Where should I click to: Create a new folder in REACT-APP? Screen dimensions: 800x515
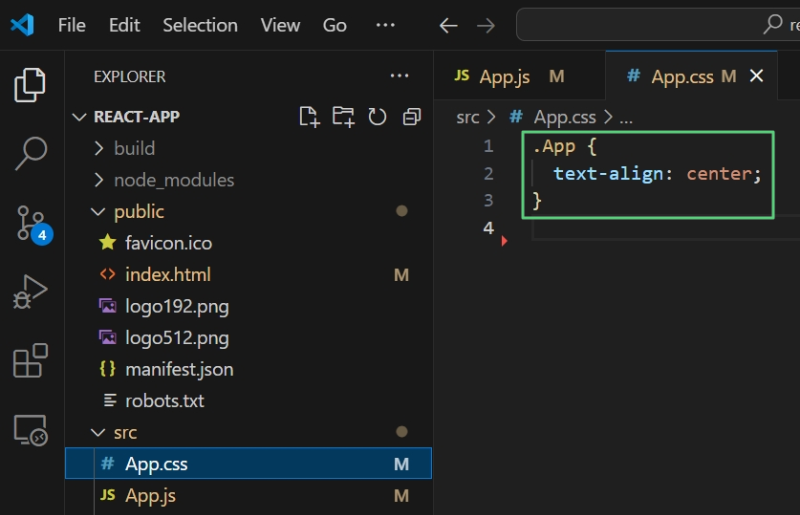click(x=343, y=117)
